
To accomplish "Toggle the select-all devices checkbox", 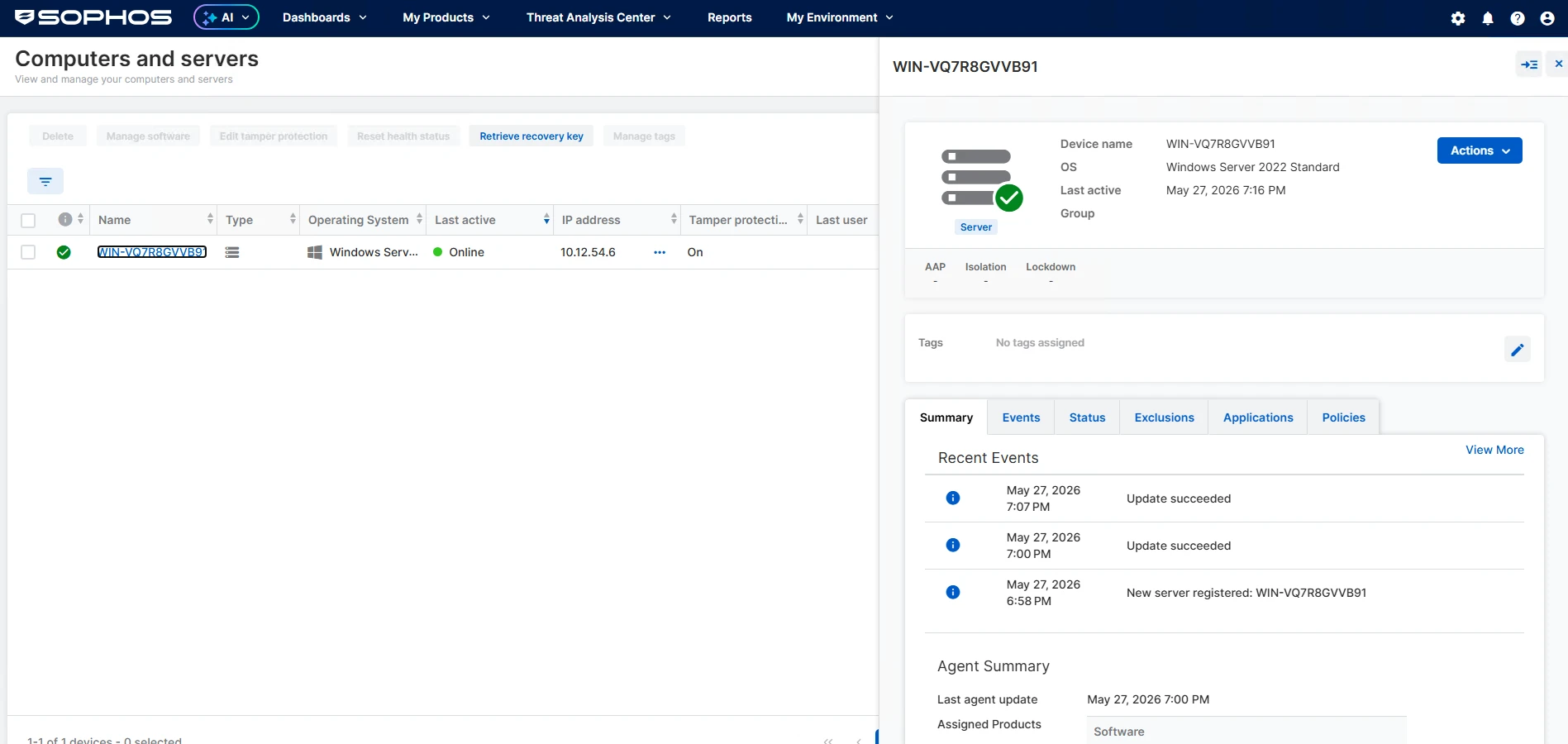I will click(x=28, y=220).
